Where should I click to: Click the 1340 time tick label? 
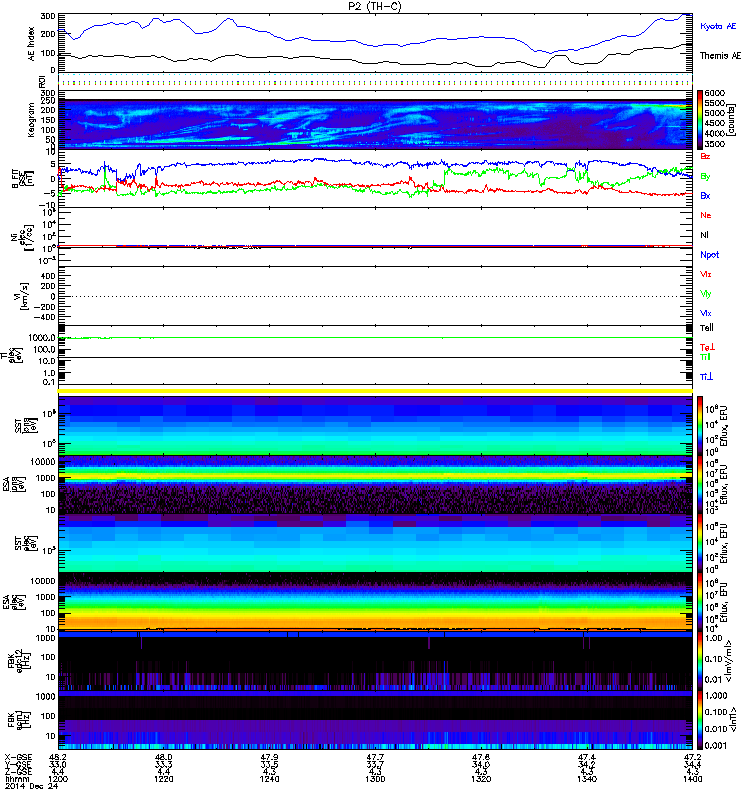[x=586, y=779]
